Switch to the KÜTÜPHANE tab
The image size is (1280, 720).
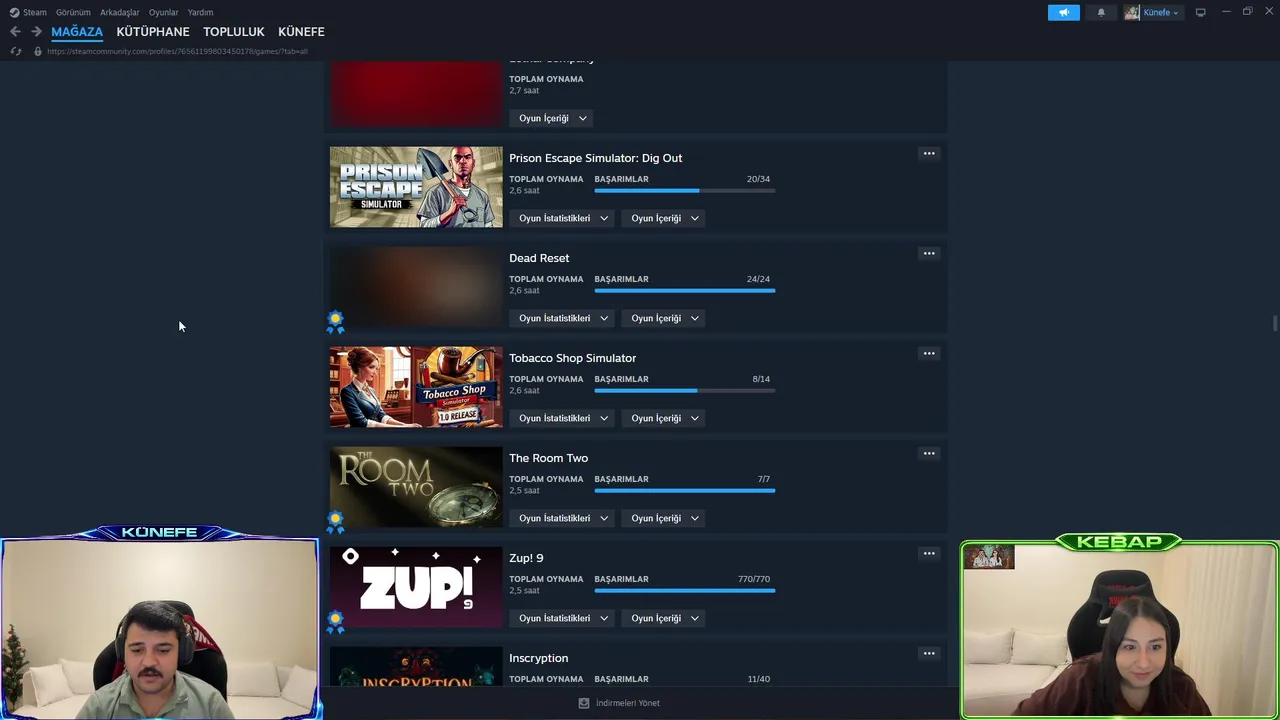tap(153, 32)
